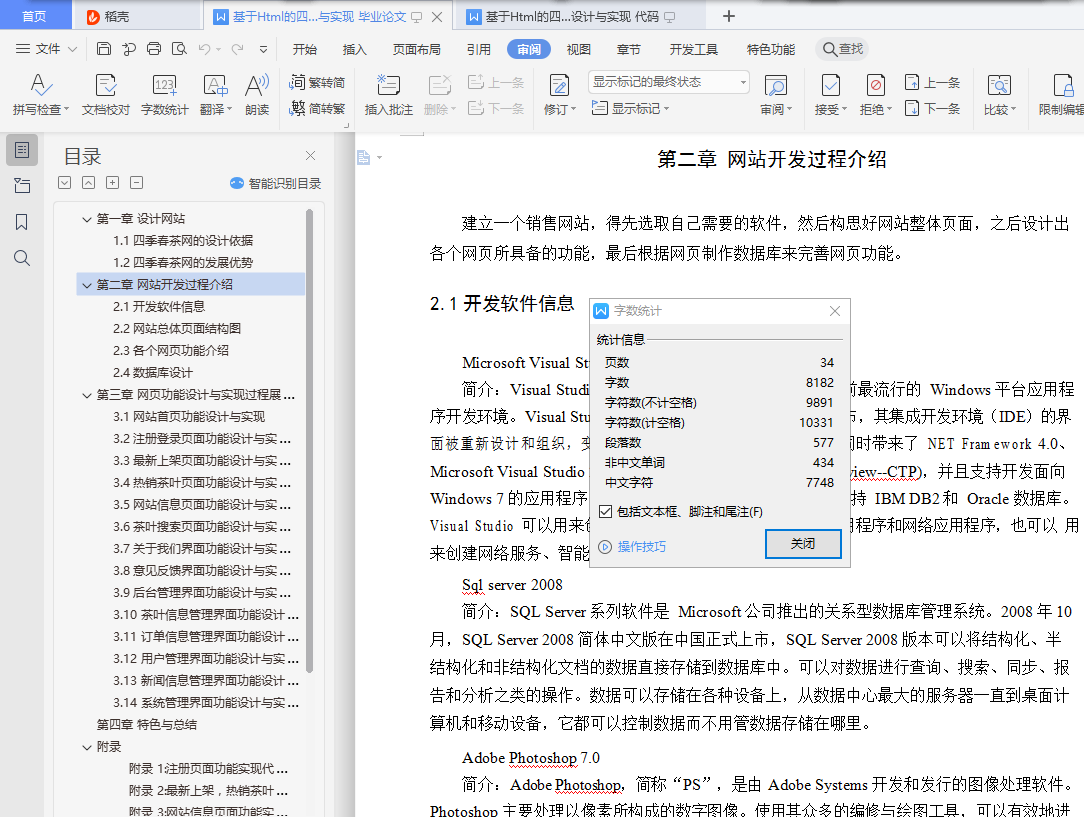The height and width of the screenshot is (817, 1084).
Task: Go to previous change (上一条) near Reject
Action: [933, 82]
